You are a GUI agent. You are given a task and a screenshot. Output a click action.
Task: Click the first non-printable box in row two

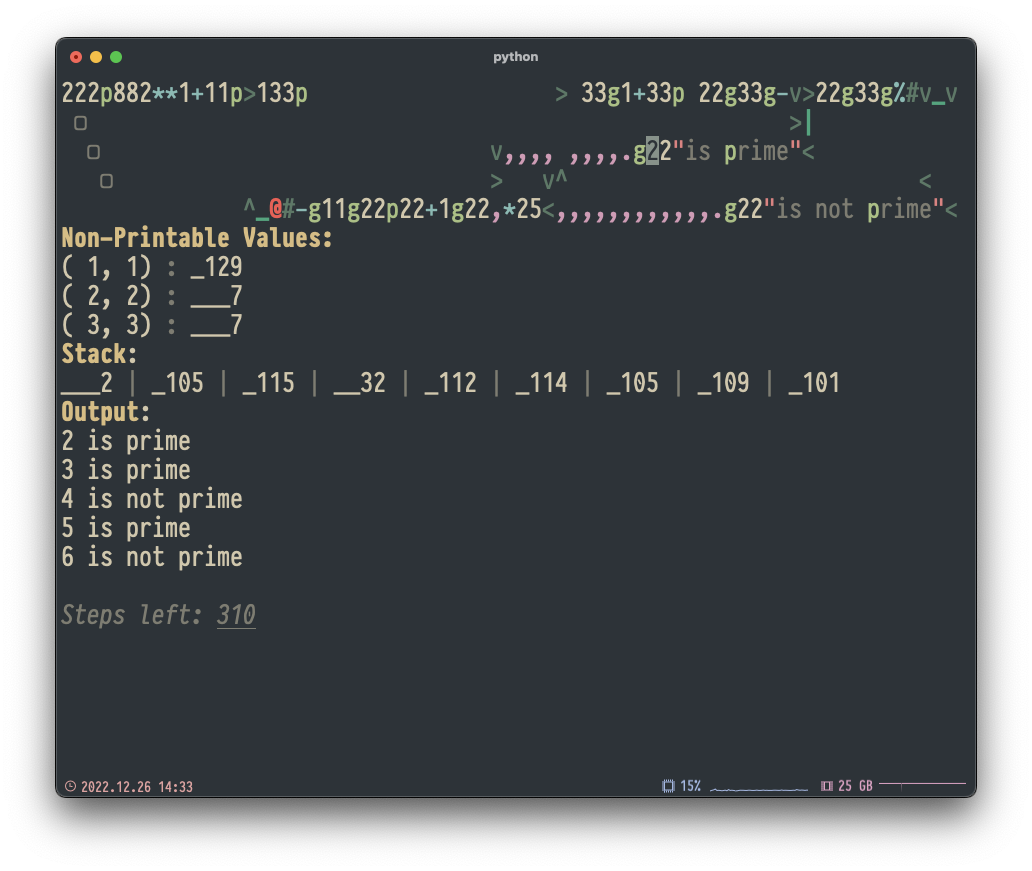(x=80, y=123)
